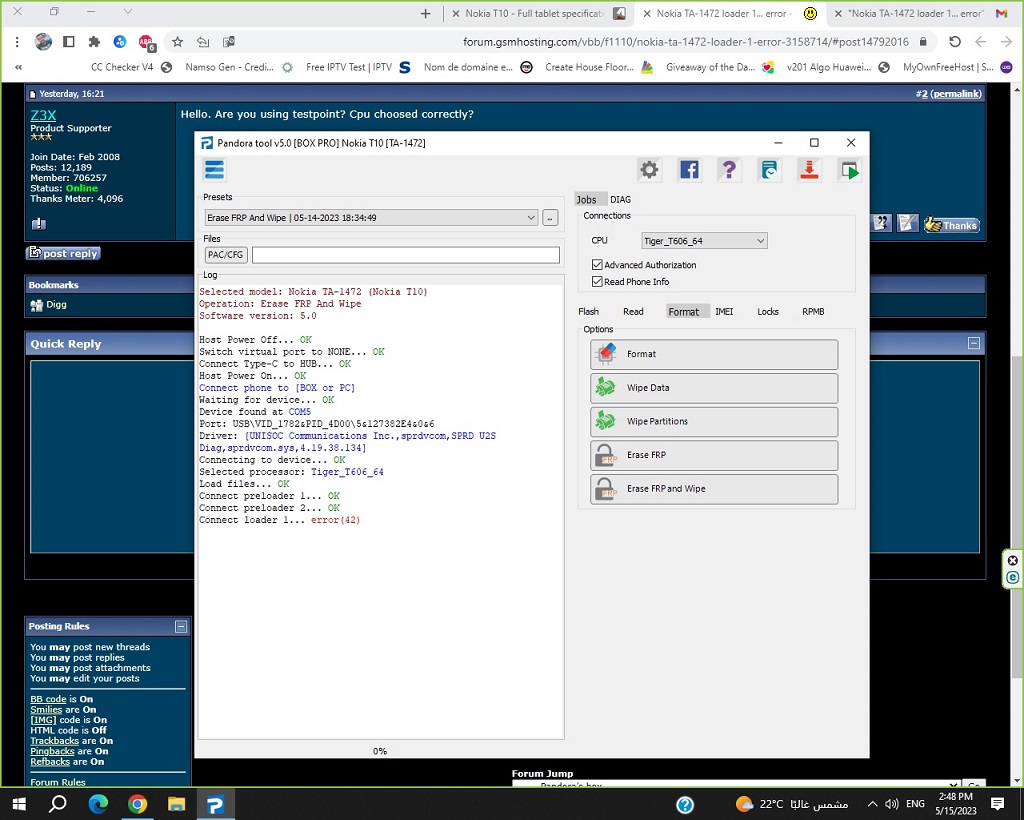Click the Erase FRP lock button
The image size is (1024, 820).
point(713,455)
